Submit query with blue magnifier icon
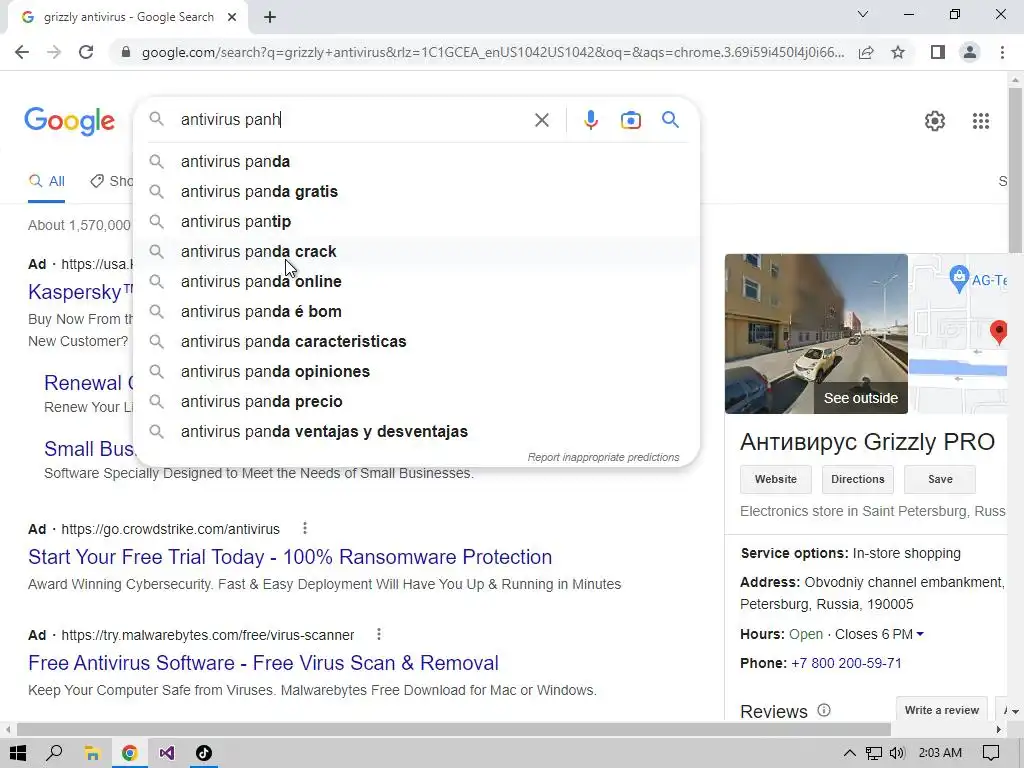 670,120
